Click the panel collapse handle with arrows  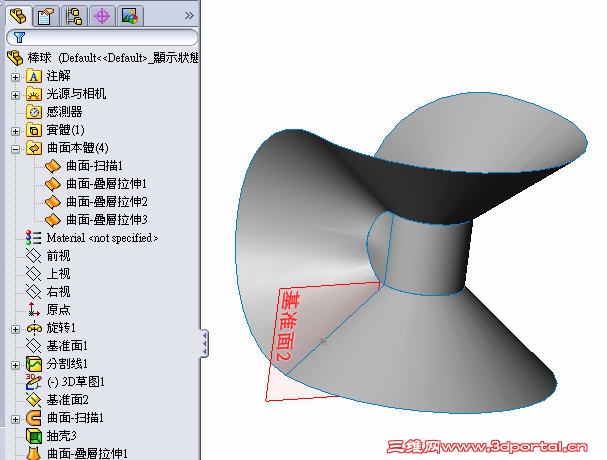pos(204,343)
